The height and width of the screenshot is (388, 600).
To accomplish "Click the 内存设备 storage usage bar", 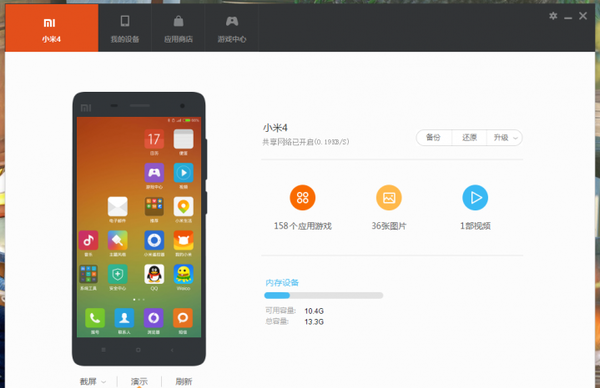I will 323,295.
